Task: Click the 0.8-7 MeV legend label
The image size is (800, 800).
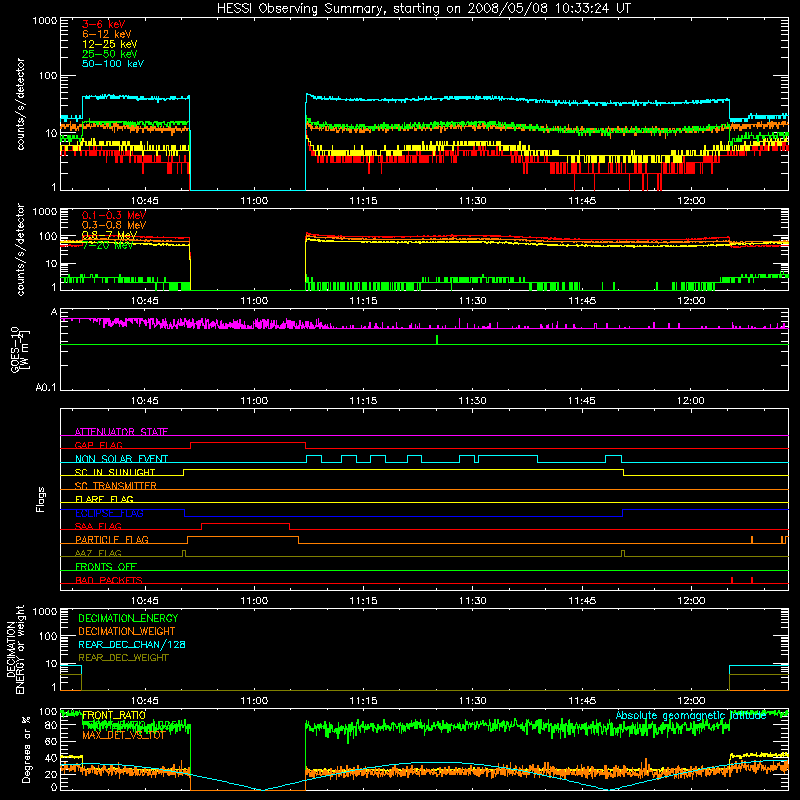Action: click(x=109, y=235)
